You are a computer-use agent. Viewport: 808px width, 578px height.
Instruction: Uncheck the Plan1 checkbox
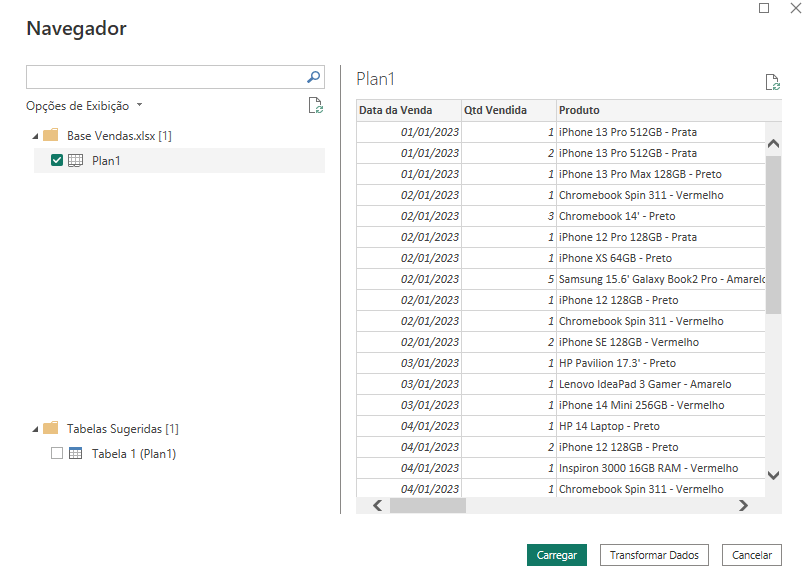coord(57,160)
